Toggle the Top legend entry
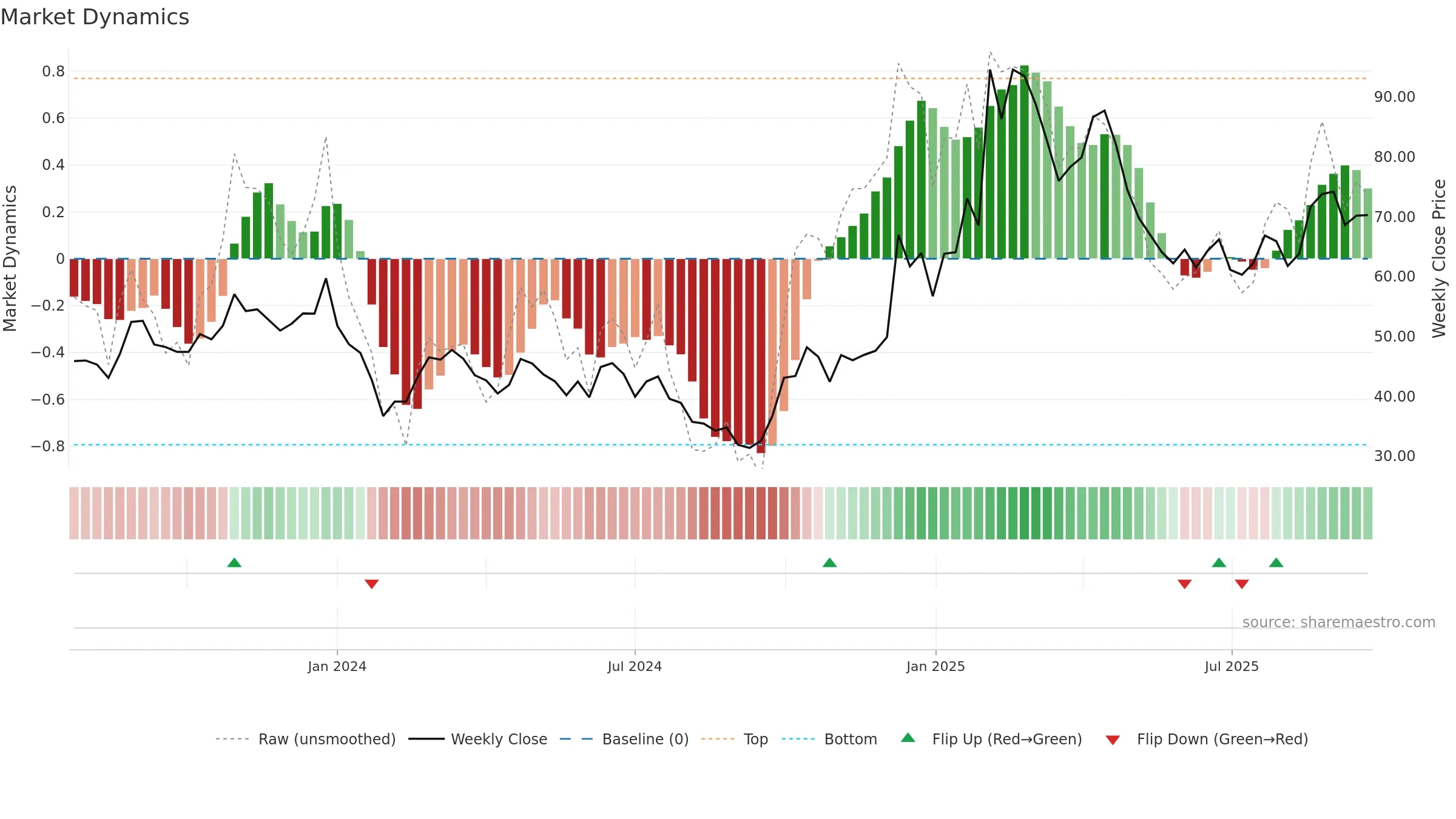 pos(734,739)
